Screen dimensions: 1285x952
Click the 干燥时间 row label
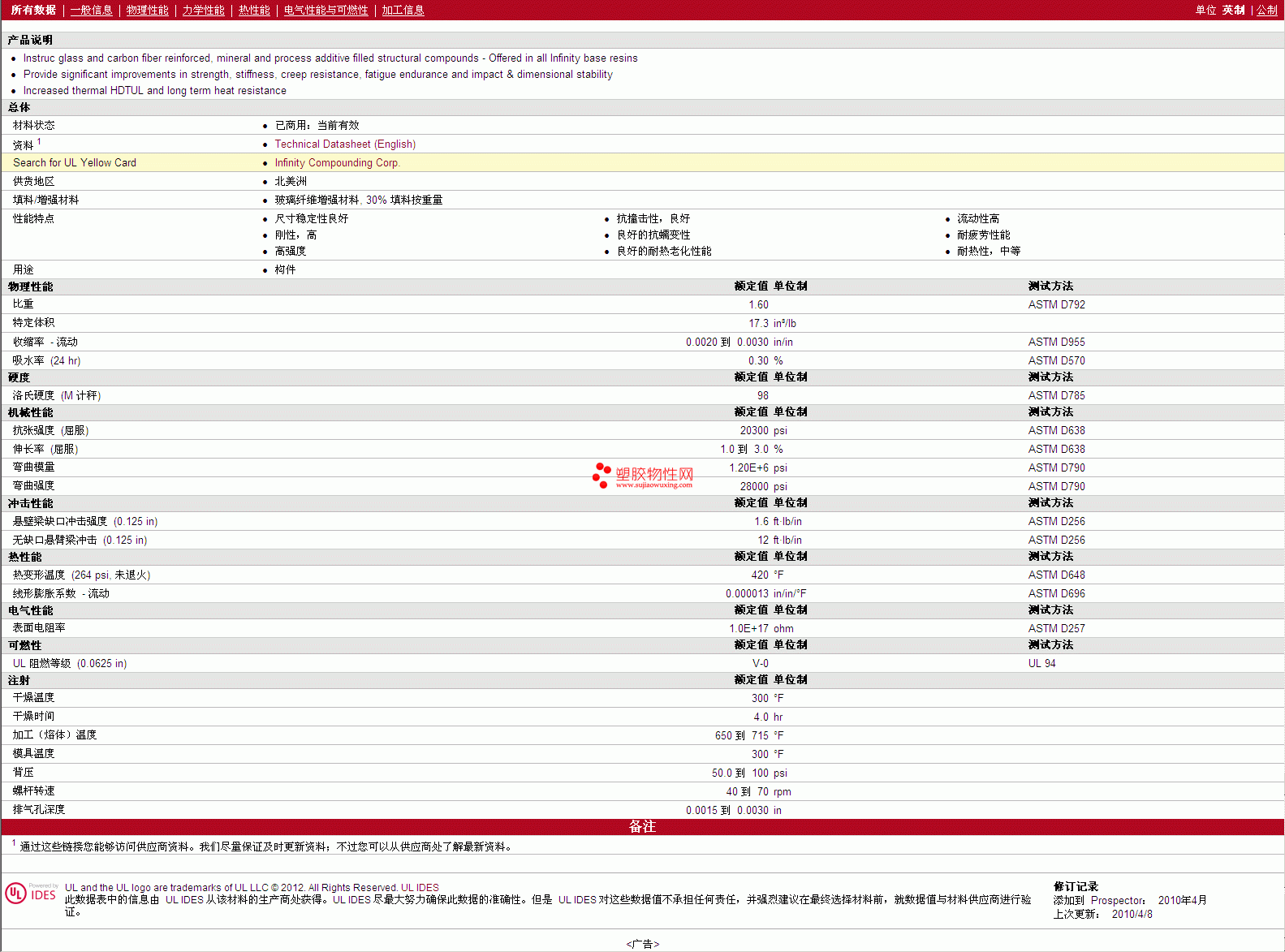(x=33, y=717)
